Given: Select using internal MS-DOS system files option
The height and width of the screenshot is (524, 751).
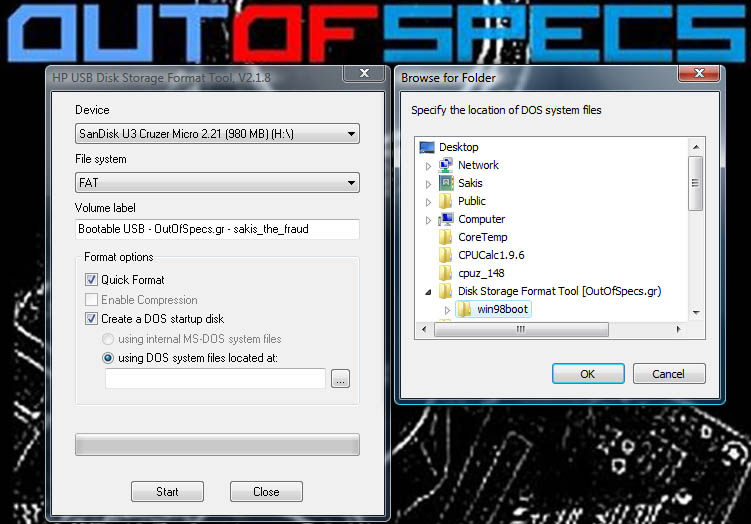Looking at the screenshot, I should point(108,339).
